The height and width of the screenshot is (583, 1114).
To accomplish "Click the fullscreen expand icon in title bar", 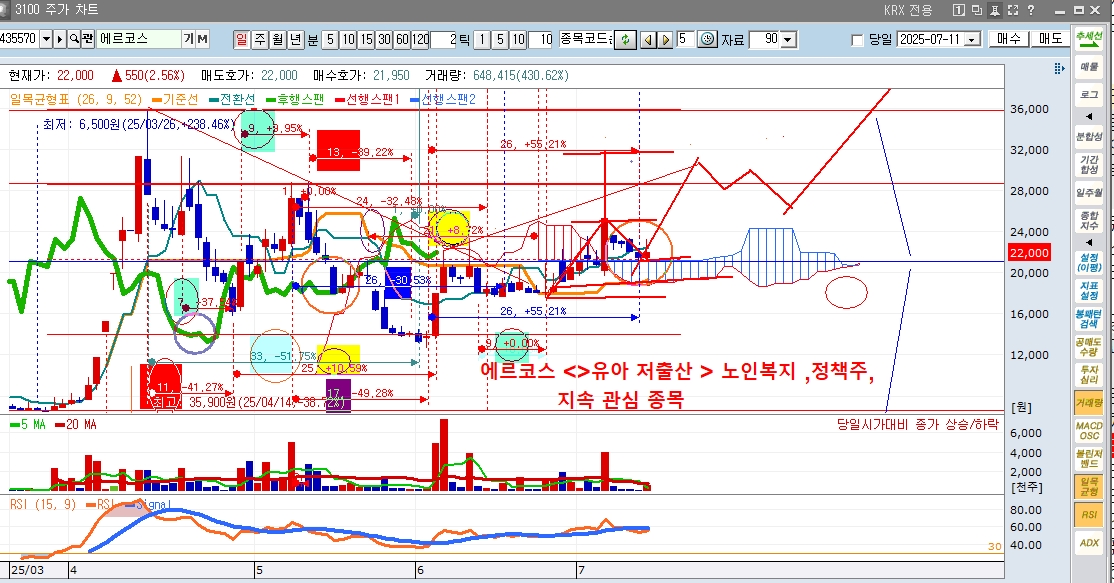I will pos(1013,10).
